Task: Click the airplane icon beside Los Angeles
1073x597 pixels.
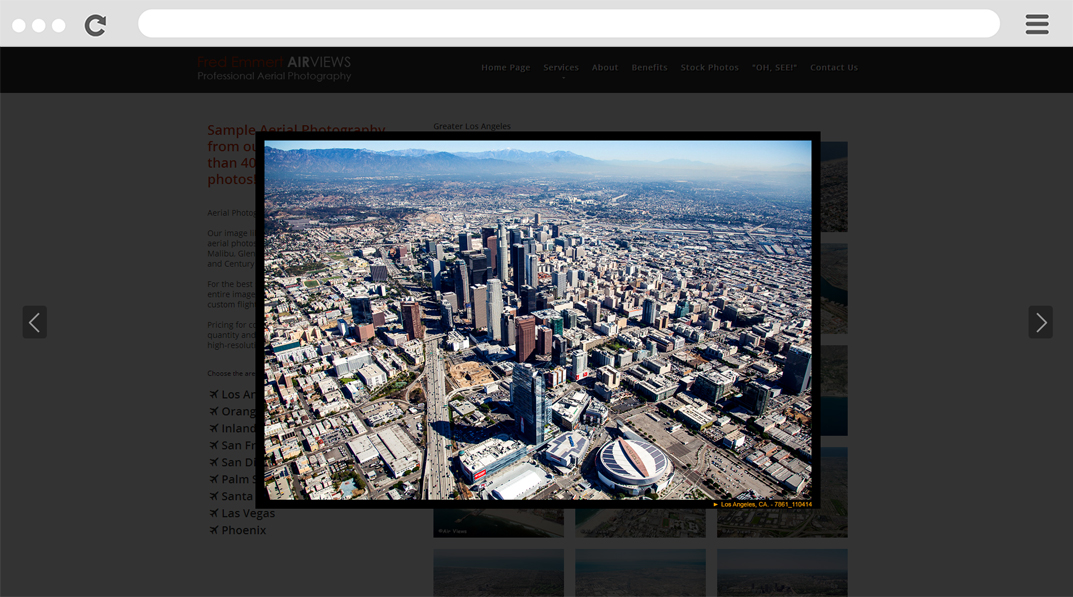Action: (213, 395)
